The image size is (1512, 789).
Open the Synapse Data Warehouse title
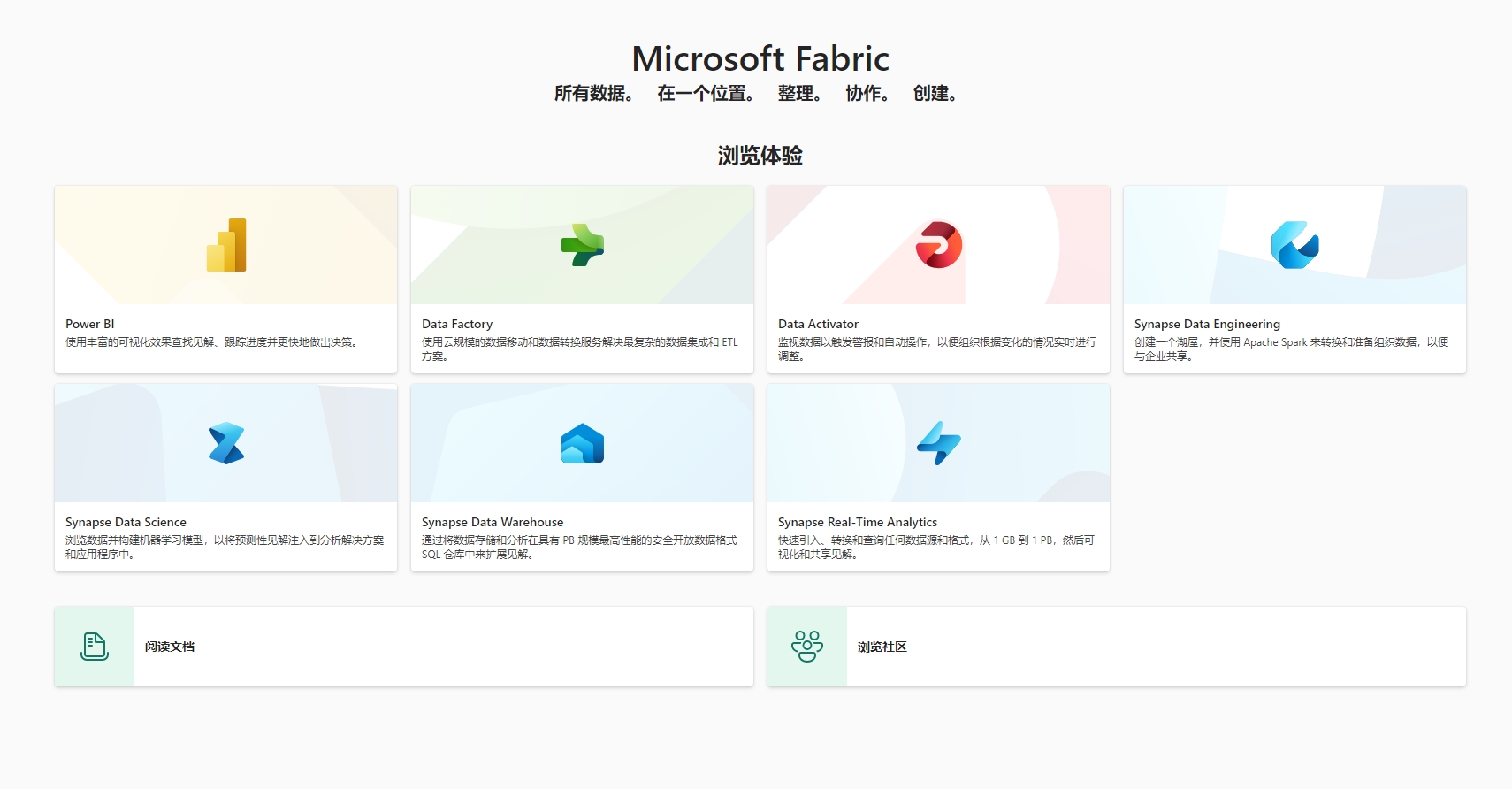pos(493,522)
